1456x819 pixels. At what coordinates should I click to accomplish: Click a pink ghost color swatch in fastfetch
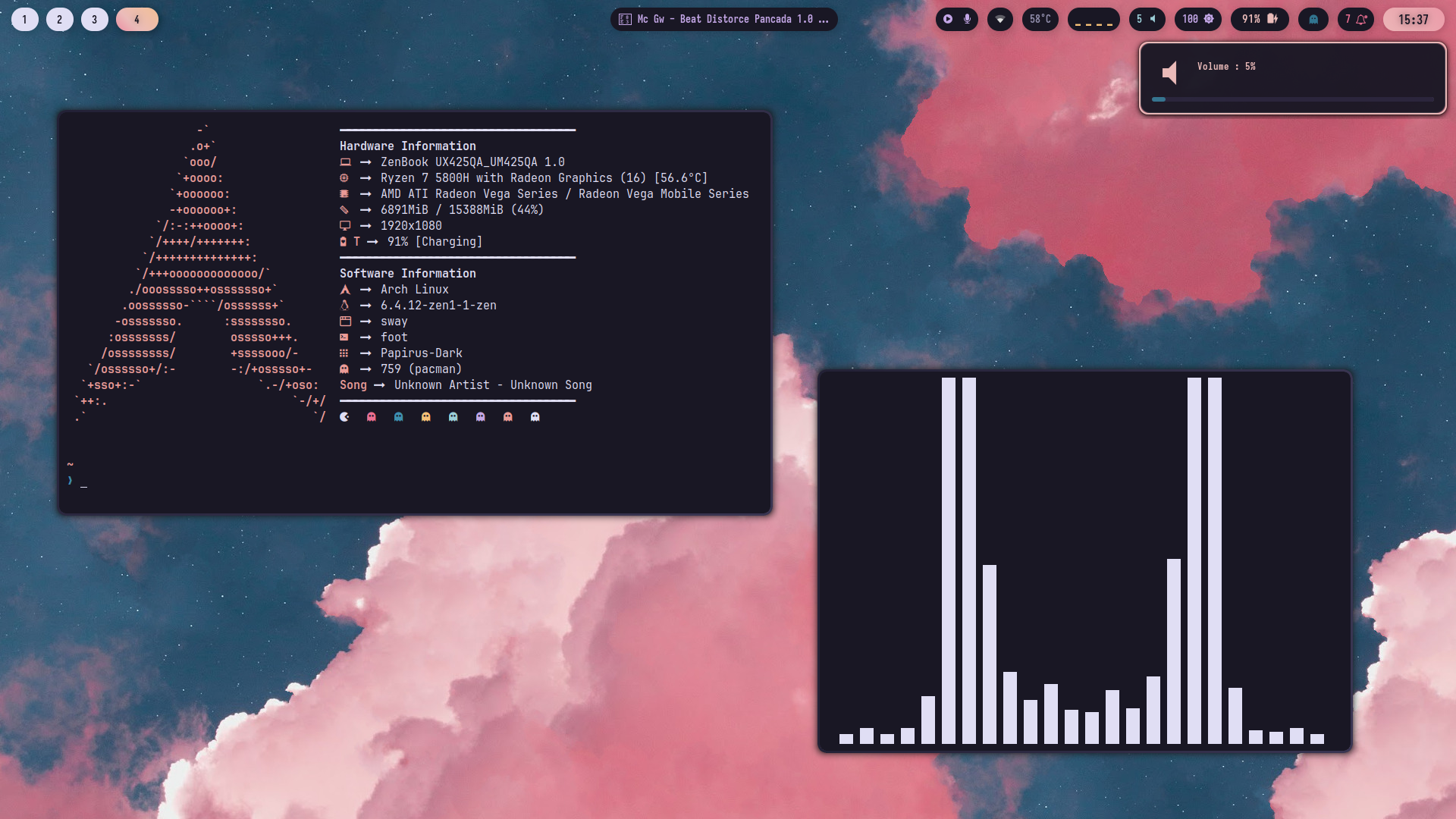tap(372, 416)
